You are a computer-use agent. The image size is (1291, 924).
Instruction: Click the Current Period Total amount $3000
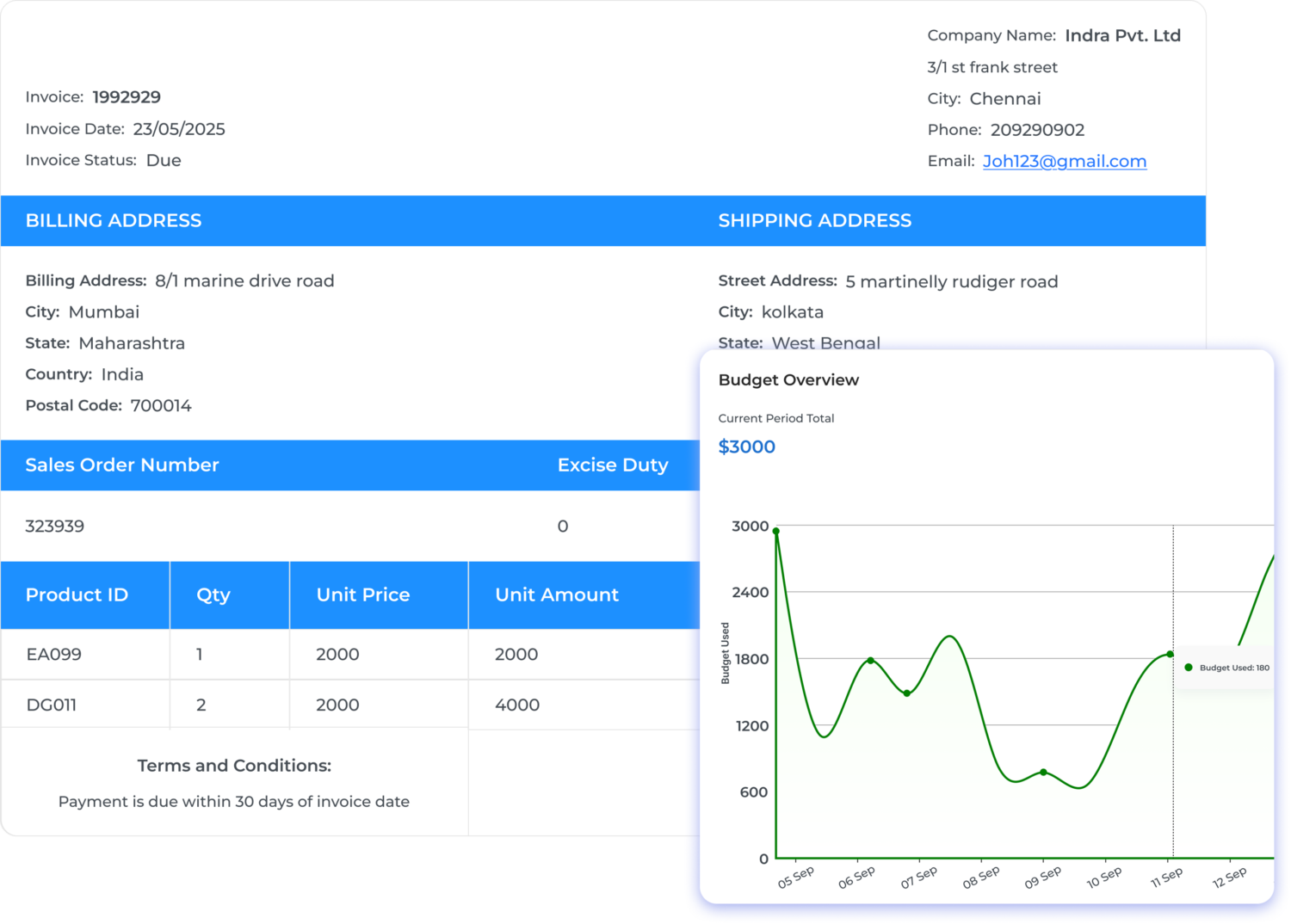point(746,447)
